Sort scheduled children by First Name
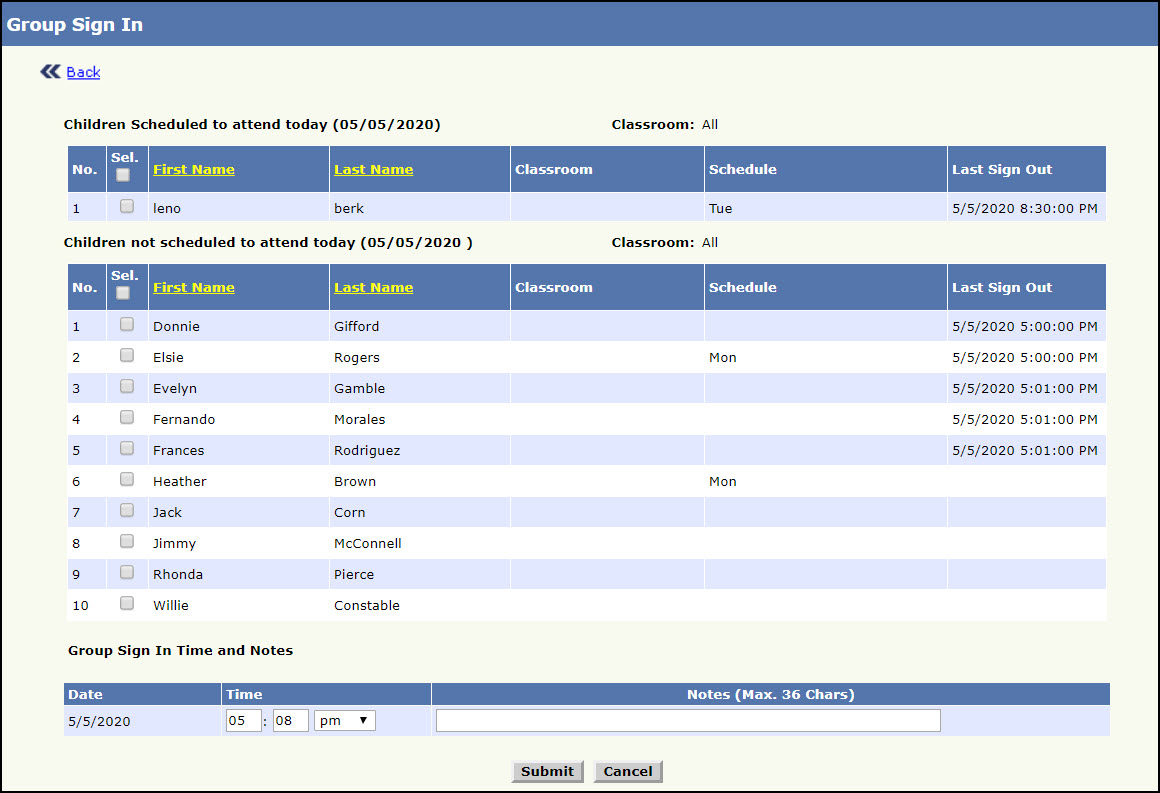The image size is (1160, 793). pyautogui.click(x=194, y=169)
